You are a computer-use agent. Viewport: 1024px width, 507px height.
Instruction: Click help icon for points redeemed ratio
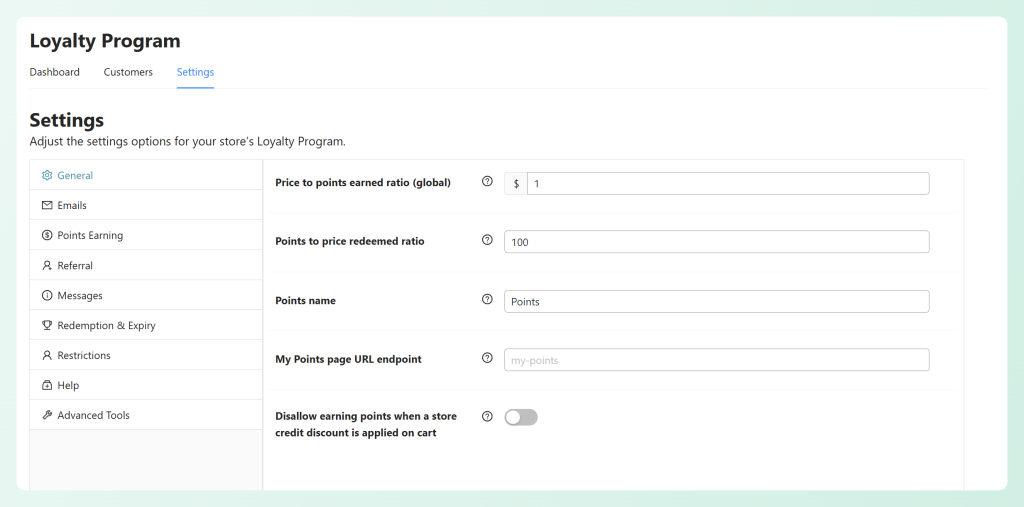tap(487, 240)
